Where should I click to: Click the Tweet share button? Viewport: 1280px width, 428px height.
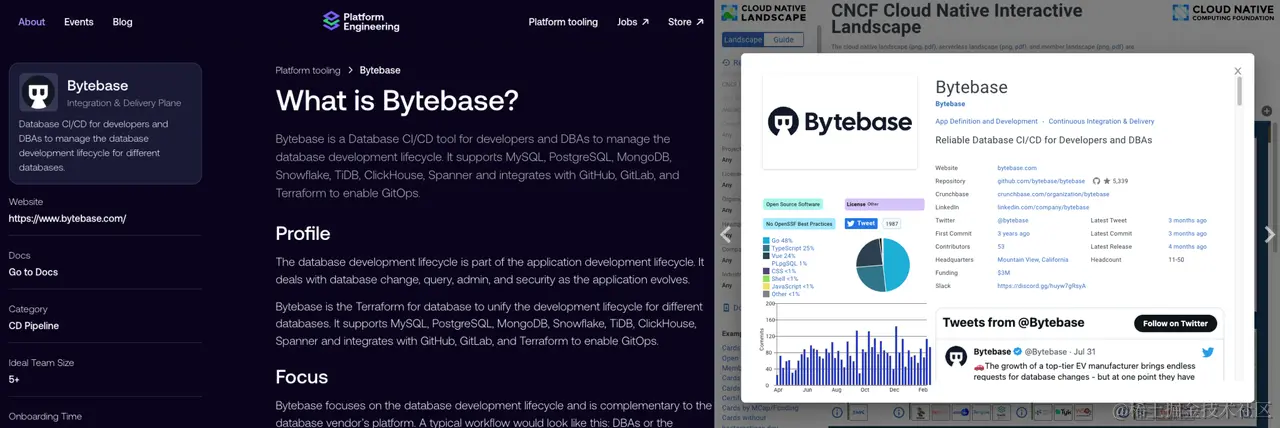pos(861,224)
